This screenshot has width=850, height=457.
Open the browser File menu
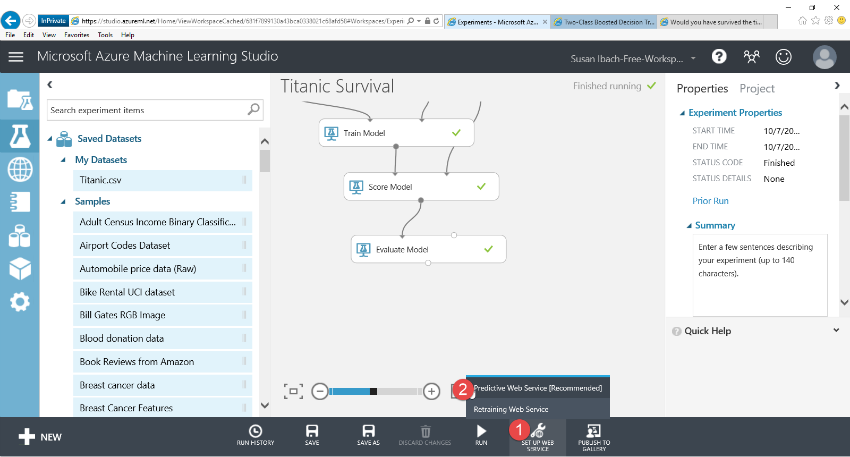[10, 35]
